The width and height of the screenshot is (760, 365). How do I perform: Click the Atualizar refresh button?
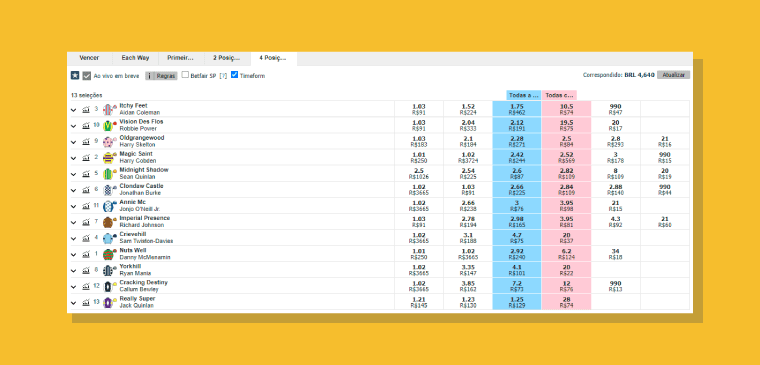pos(673,75)
